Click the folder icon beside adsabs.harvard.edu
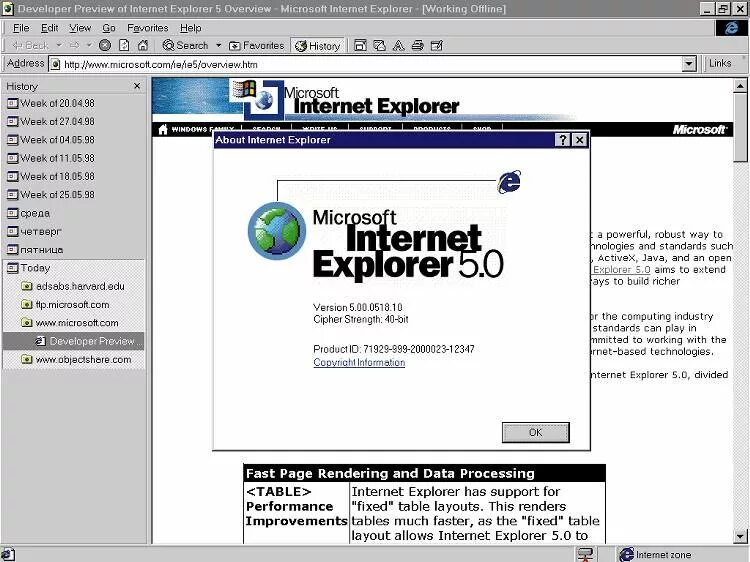Image resolution: width=750 pixels, height=562 pixels. [x=27, y=286]
